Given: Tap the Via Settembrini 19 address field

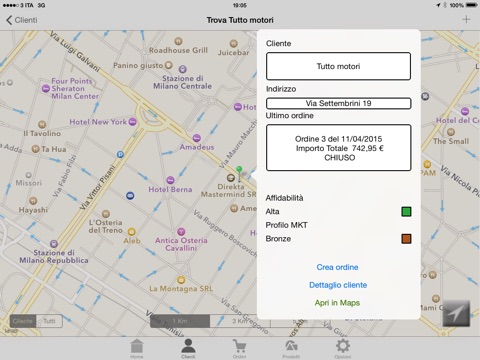Looking at the screenshot, I should 338,103.
